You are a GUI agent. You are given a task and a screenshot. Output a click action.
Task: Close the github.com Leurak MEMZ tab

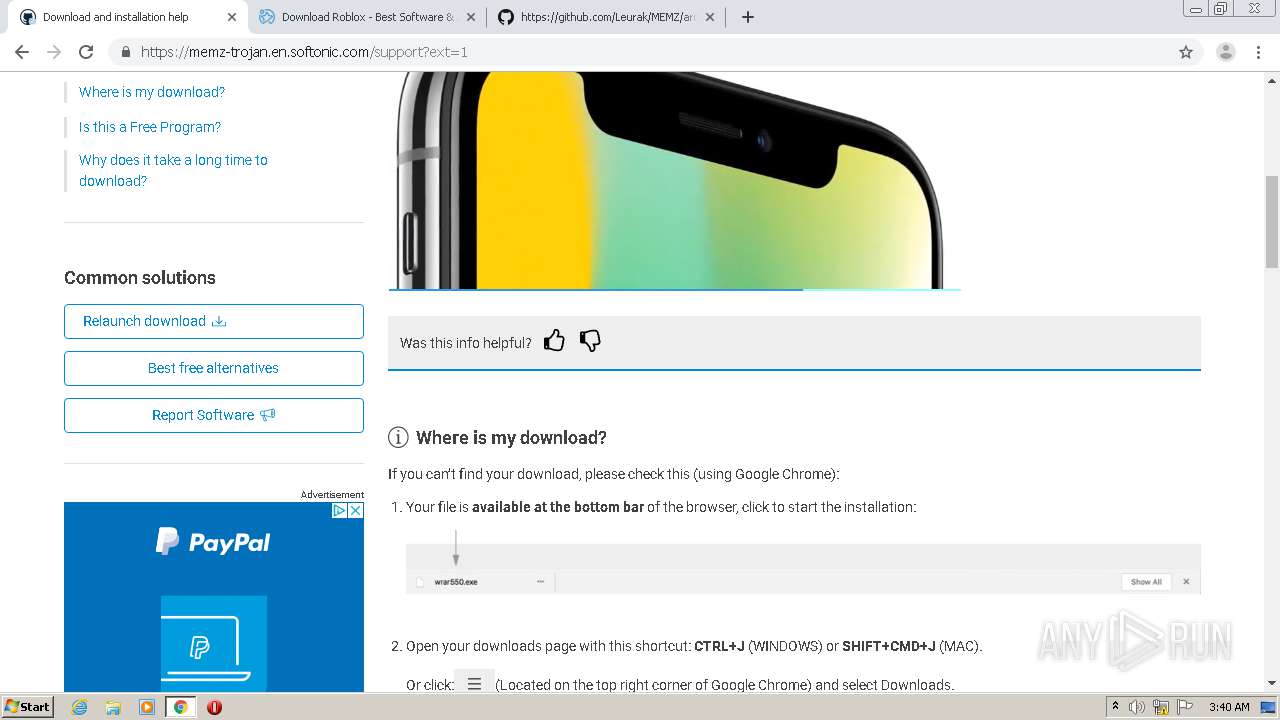pyautogui.click(x=710, y=17)
